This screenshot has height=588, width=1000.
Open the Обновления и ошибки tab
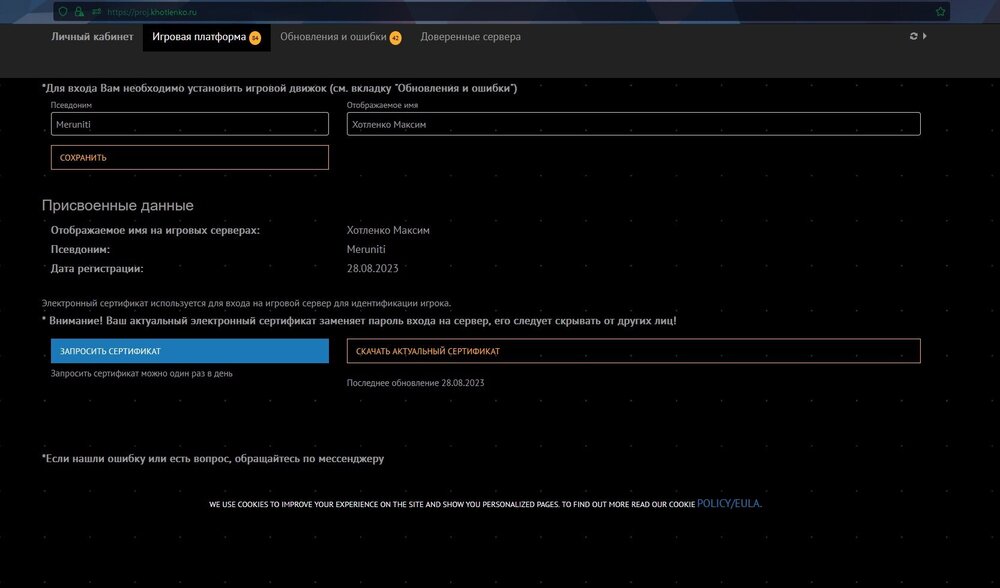[x=332, y=37]
